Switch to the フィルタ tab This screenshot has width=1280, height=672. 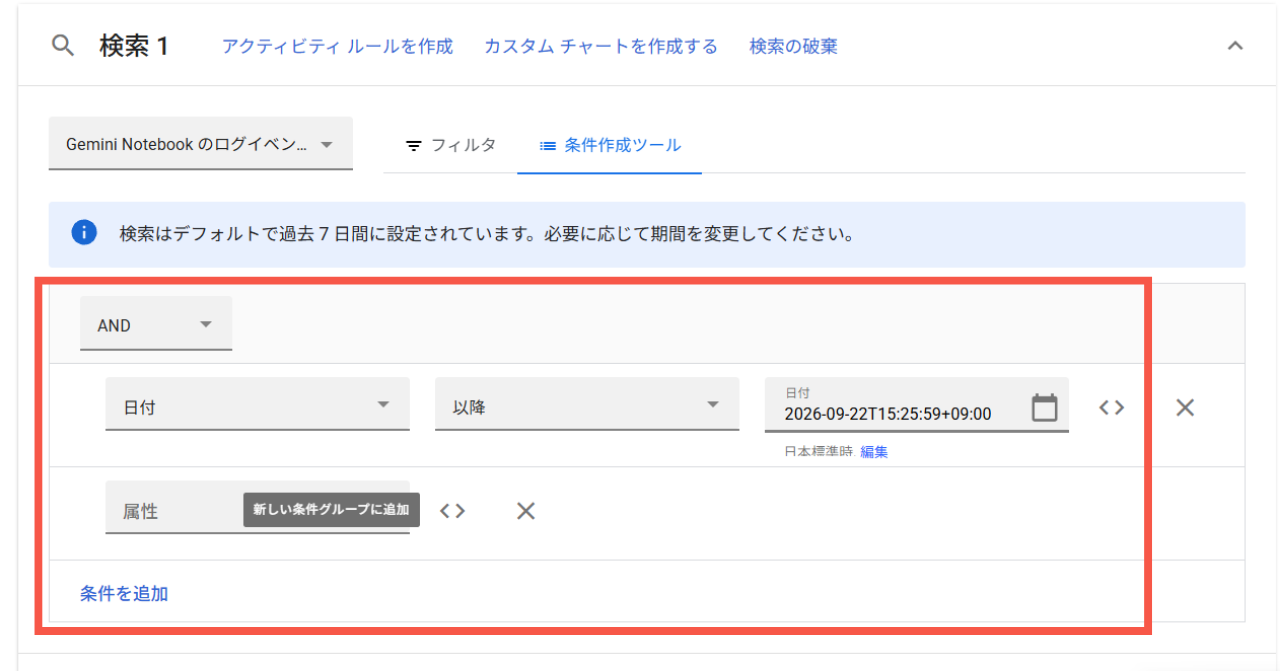(x=450, y=145)
